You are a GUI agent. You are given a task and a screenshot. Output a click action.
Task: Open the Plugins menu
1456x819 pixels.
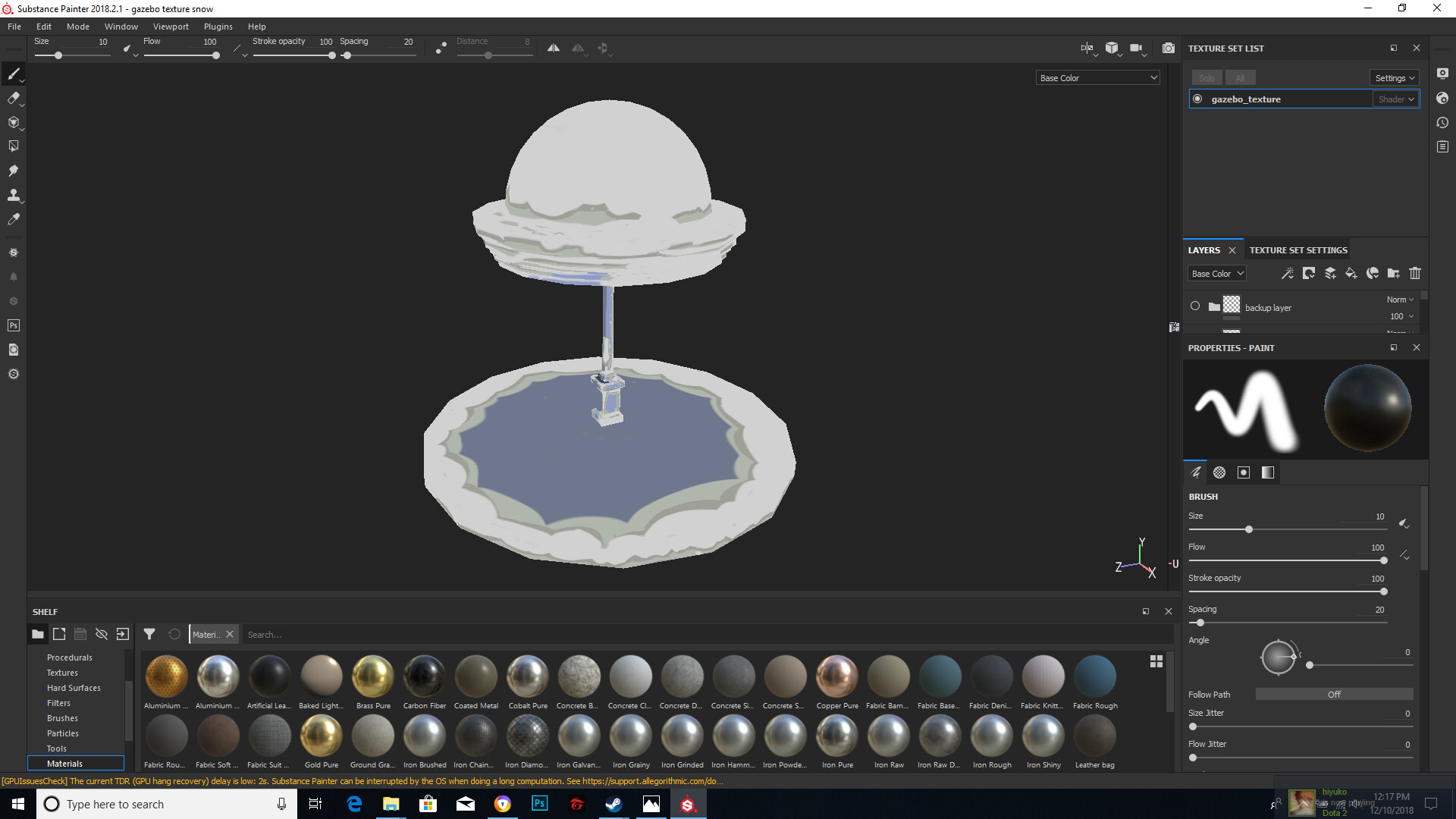pyautogui.click(x=218, y=26)
